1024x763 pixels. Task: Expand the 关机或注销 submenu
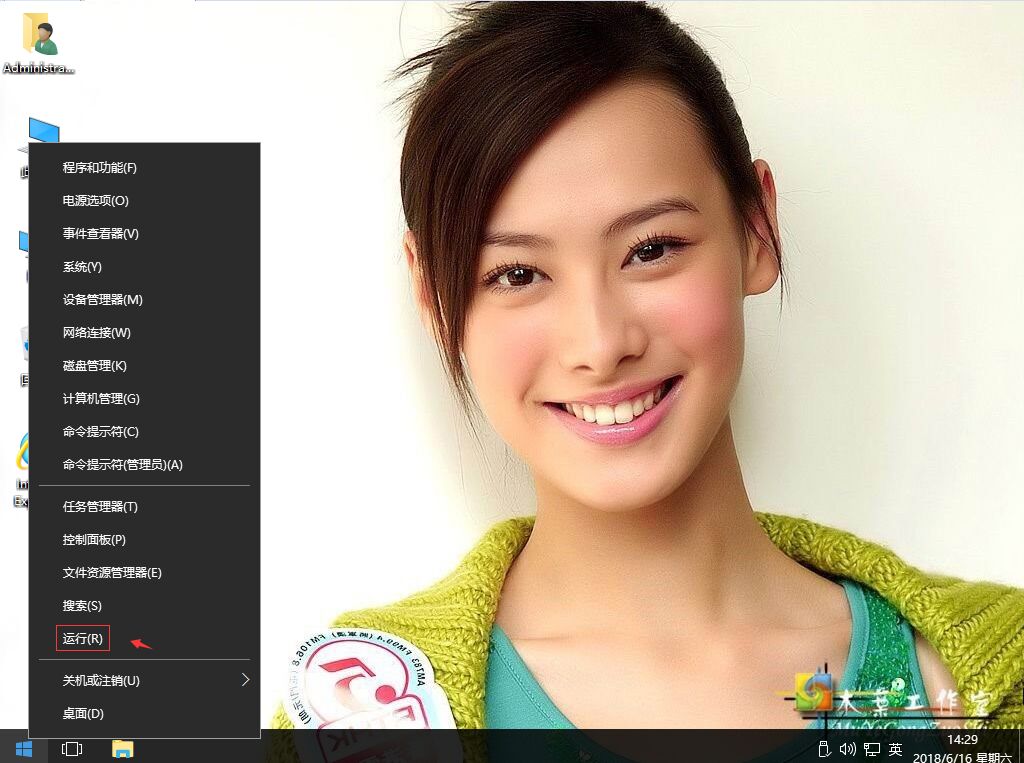coord(100,680)
